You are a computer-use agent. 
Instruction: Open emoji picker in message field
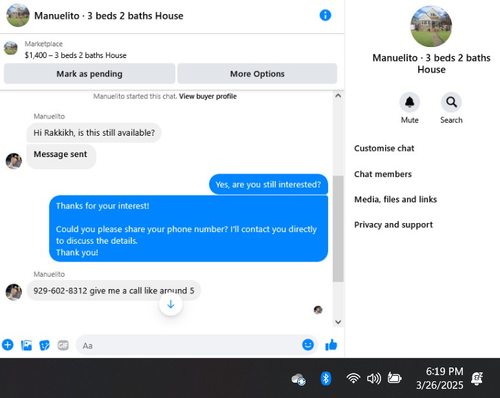308,345
